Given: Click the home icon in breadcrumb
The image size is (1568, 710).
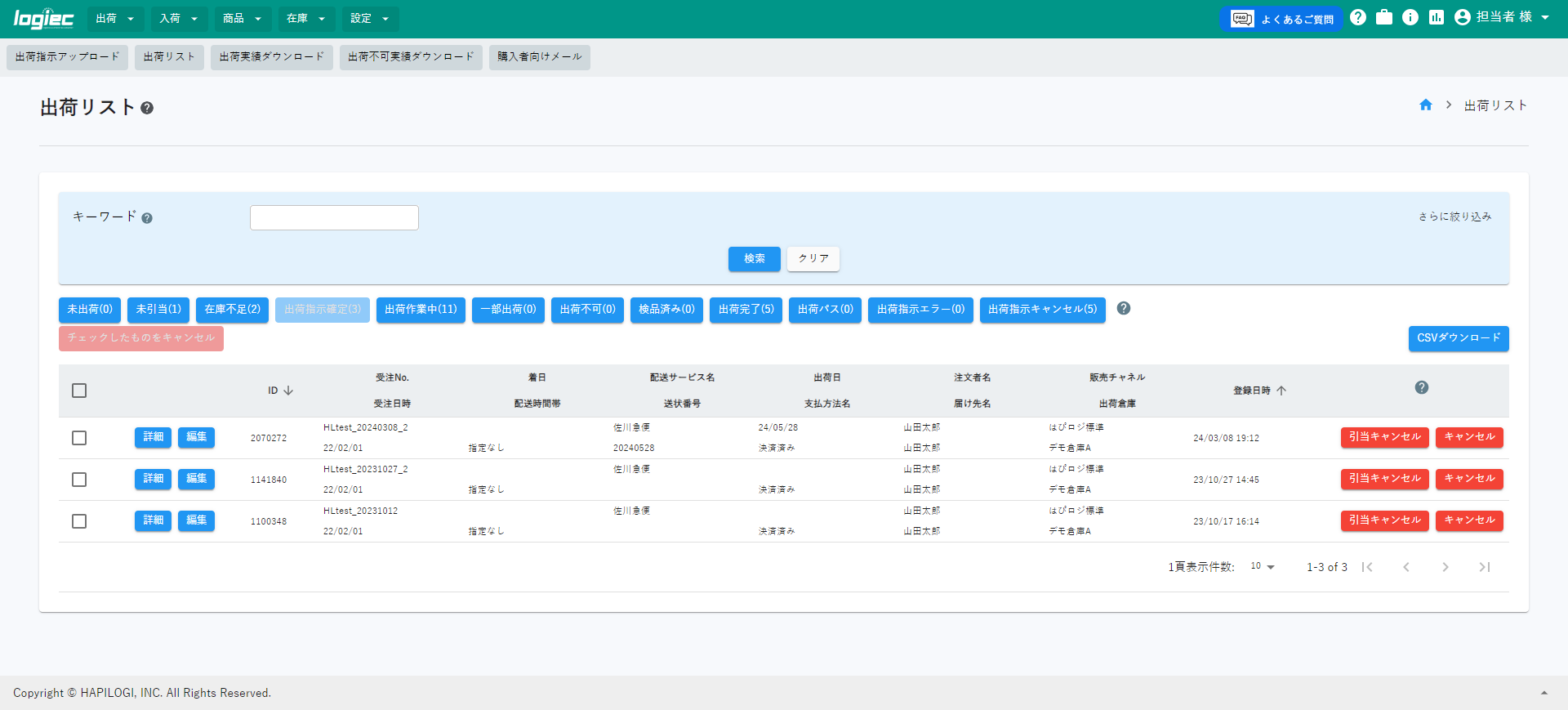Looking at the screenshot, I should pos(1426,105).
